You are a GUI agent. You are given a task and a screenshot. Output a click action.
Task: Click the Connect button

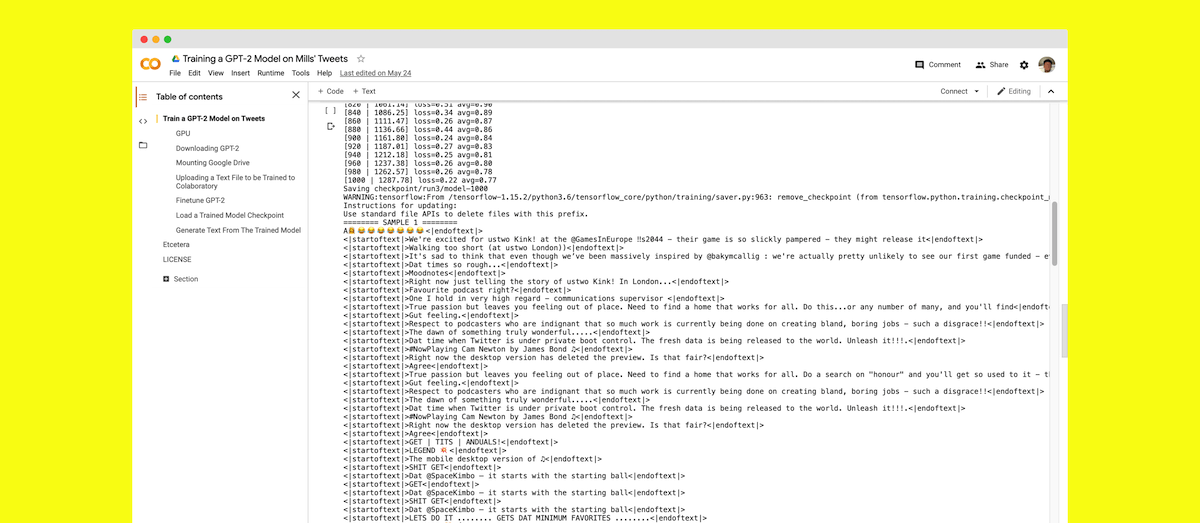(954, 91)
